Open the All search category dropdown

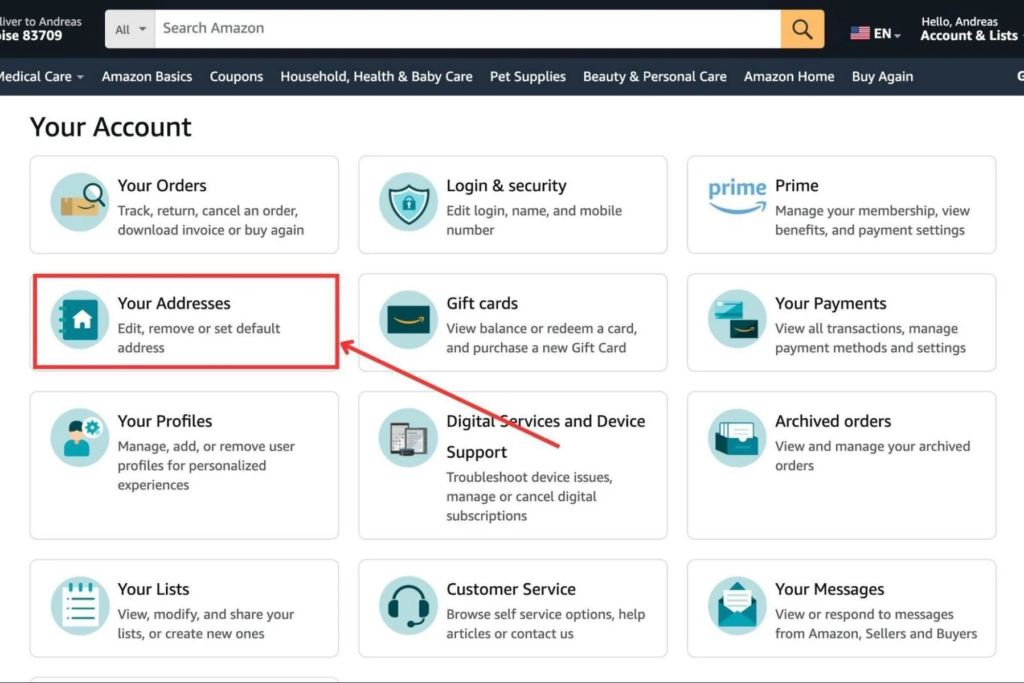(x=130, y=29)
